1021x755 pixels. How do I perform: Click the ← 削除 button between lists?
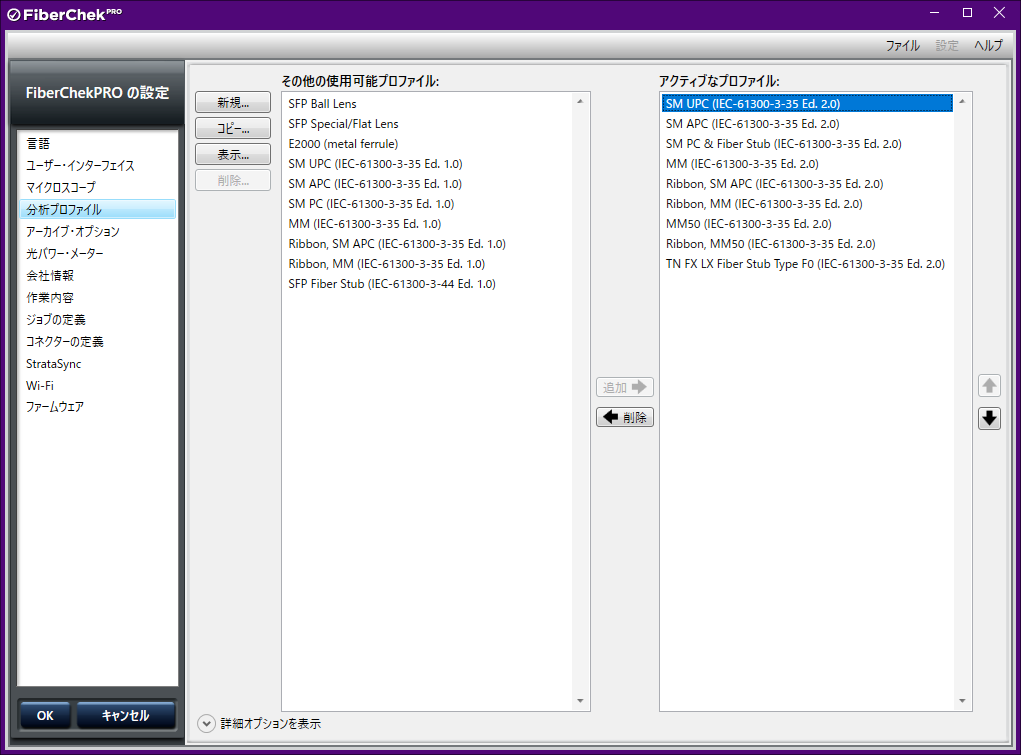(x=624, y=417)
